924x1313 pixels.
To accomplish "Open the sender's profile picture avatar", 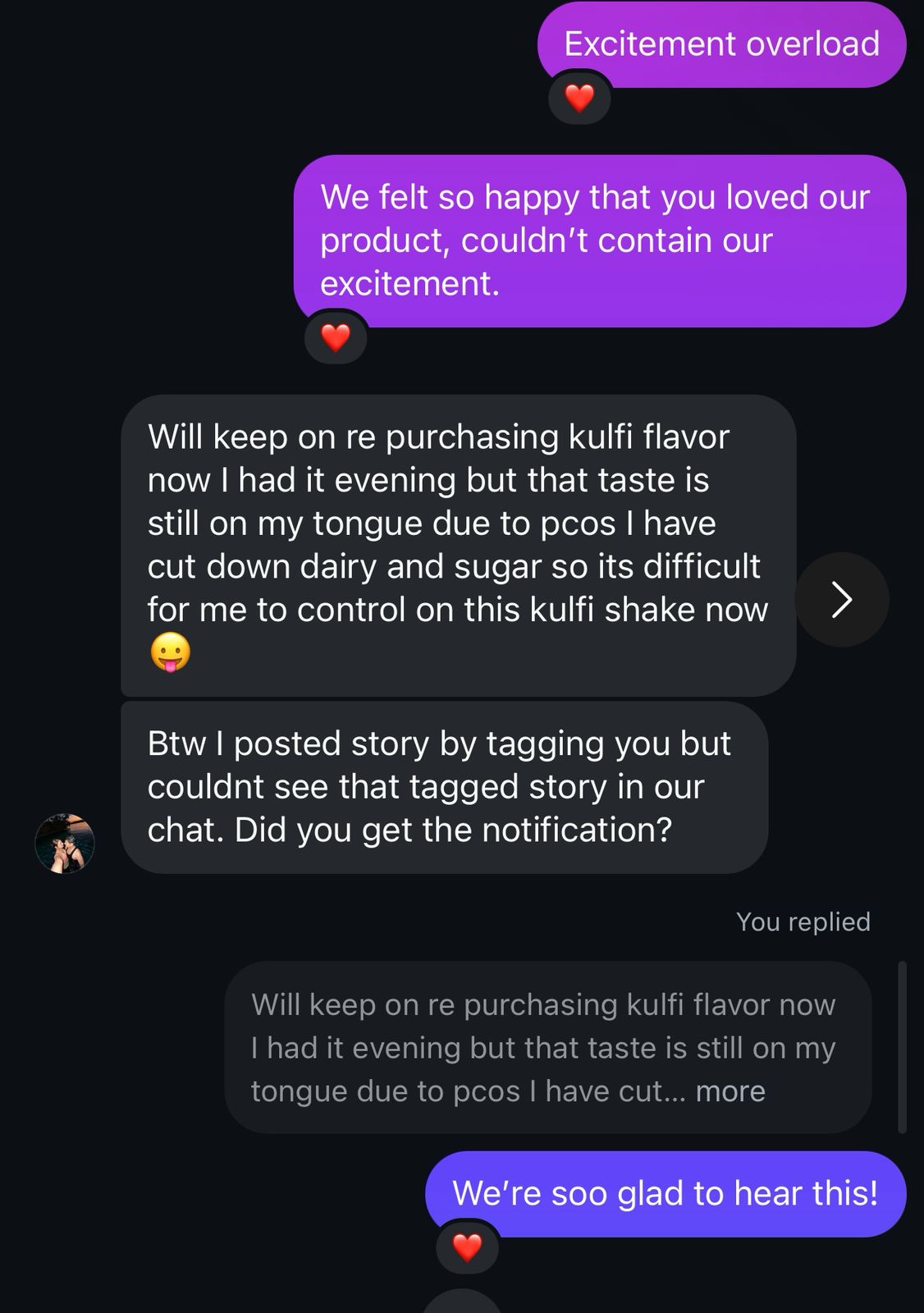I will [65, 843].
